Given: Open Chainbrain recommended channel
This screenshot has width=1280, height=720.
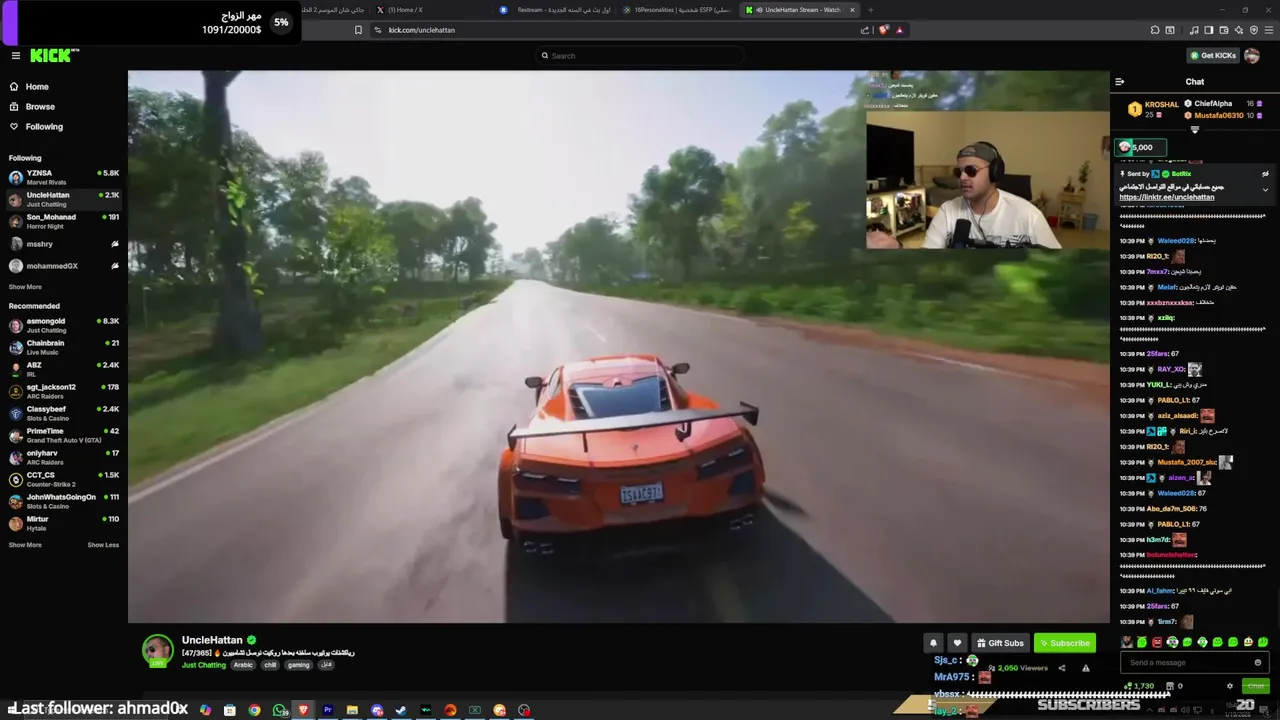Looking at the screenshot, I should click(64, 347).
